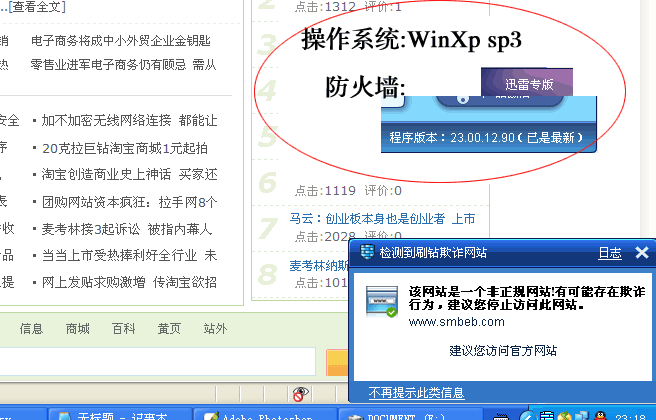
Task: Switch to 无标题 - 记事本 taskbar window
Action: click(120, 415)
